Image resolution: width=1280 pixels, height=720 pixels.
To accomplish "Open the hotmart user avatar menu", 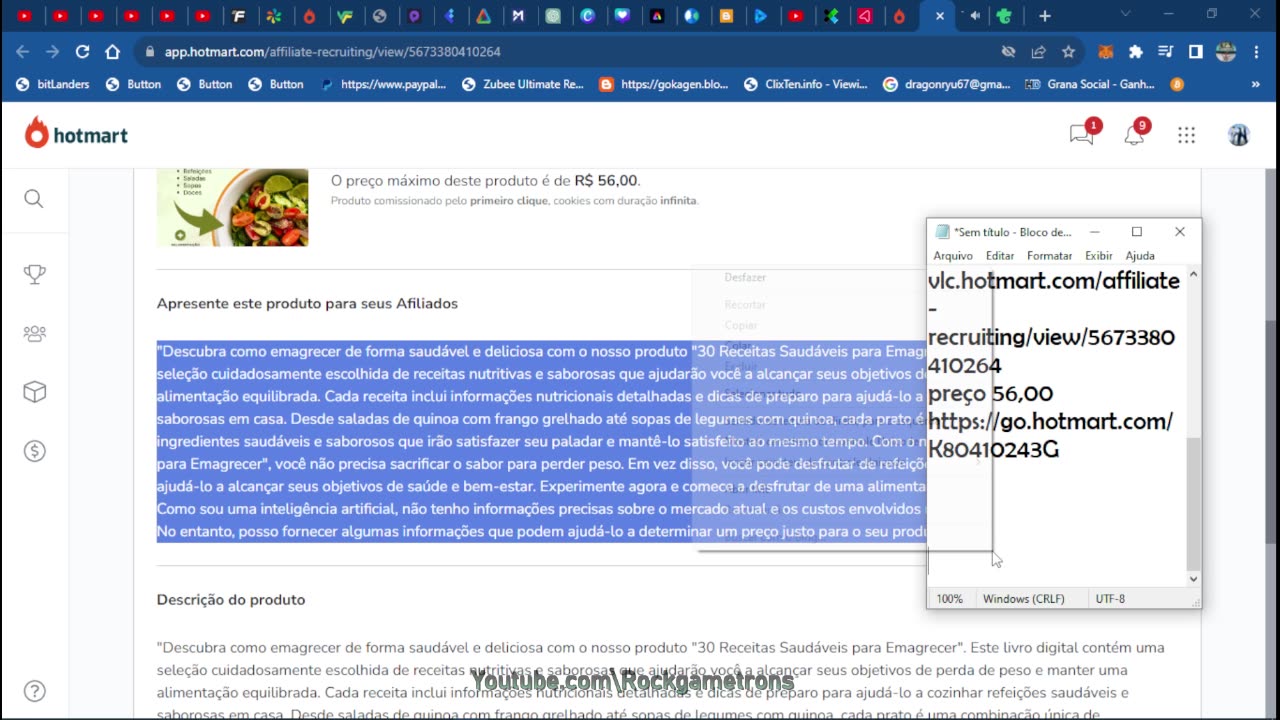I will 1238,135.
